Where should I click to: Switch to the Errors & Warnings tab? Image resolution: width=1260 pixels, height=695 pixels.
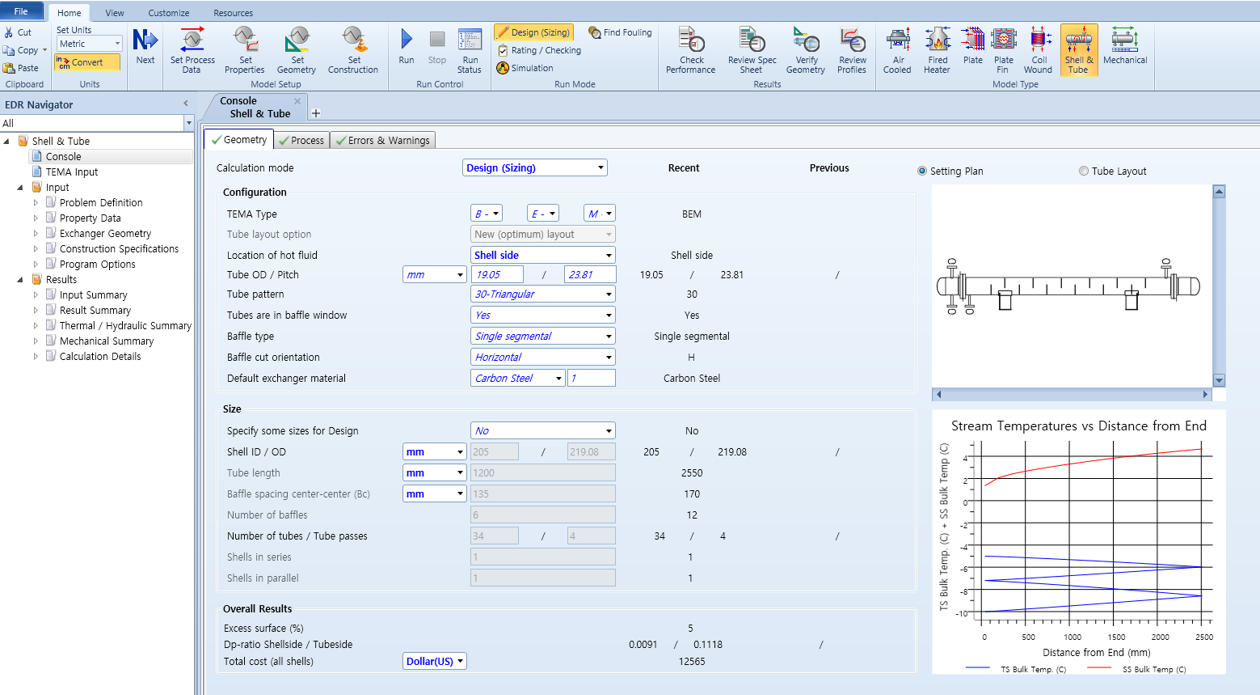click(383, 141)
